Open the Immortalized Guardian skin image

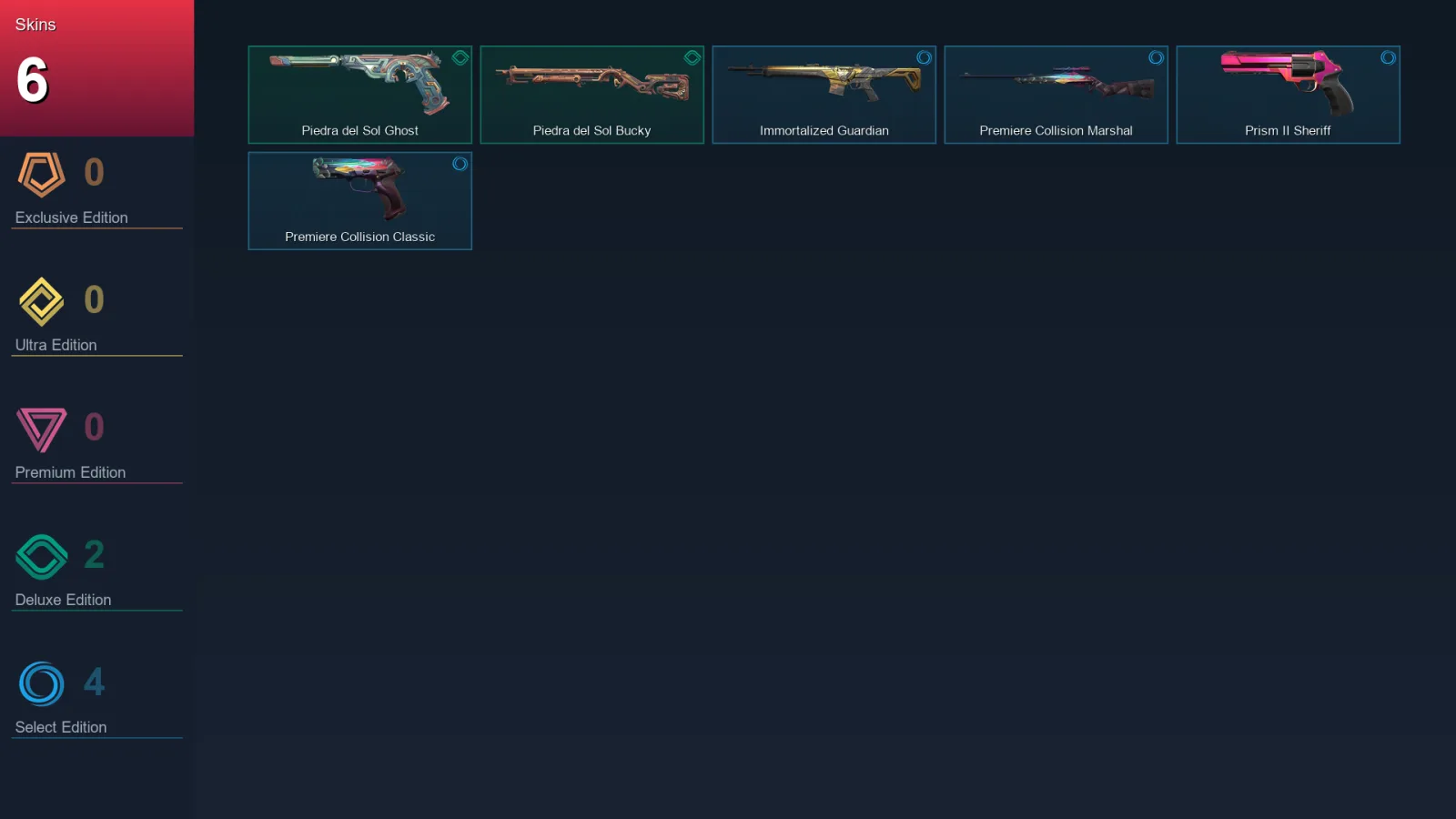pyautogui.click(x=824, y=81)
